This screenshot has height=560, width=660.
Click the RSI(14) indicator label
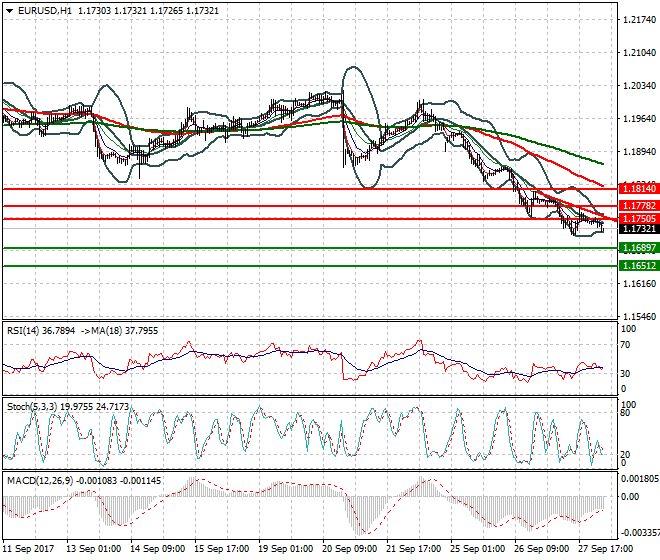(x=41, y=331)
